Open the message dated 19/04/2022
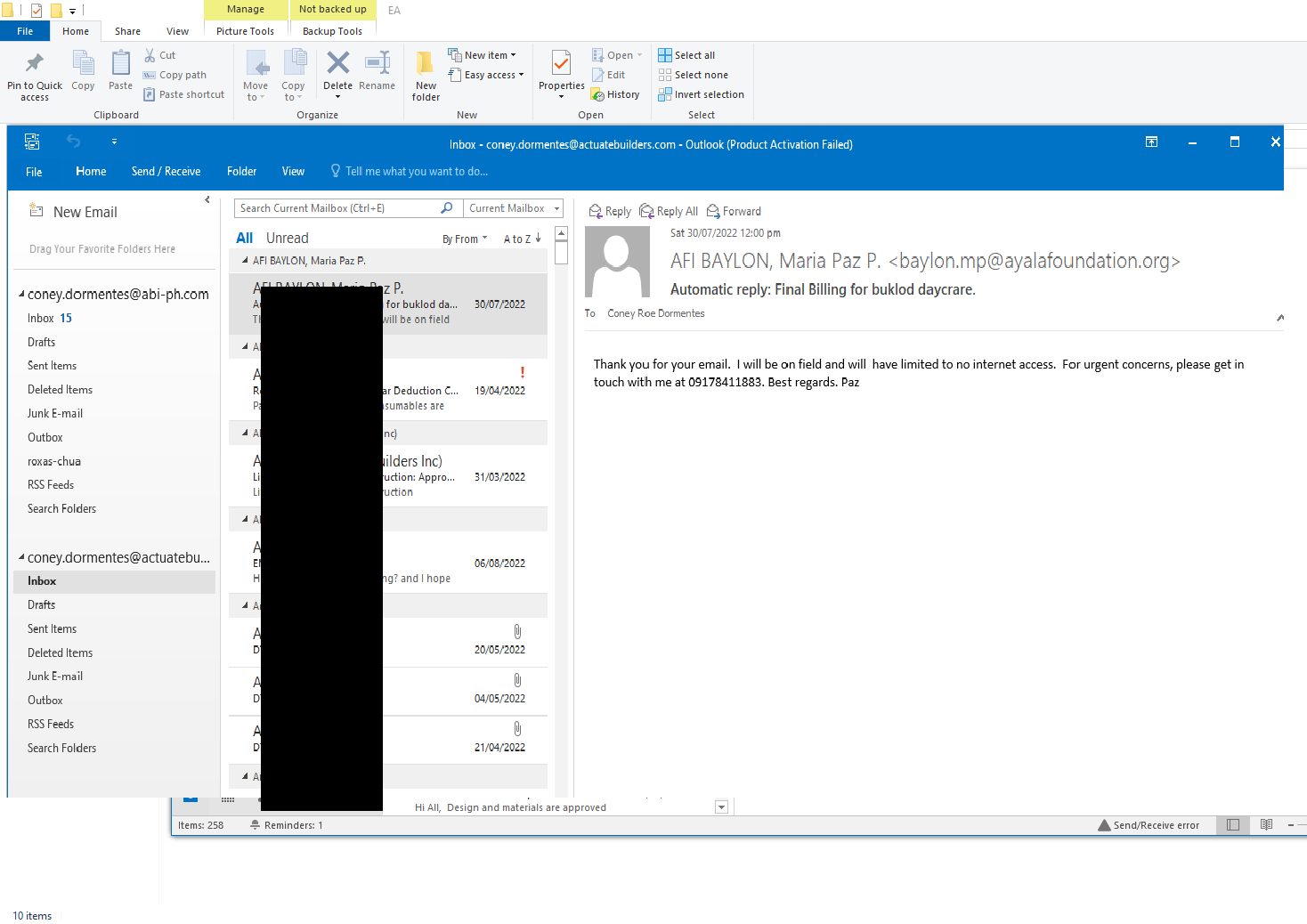Screen dimensions: 1307x924 (388, 390)
